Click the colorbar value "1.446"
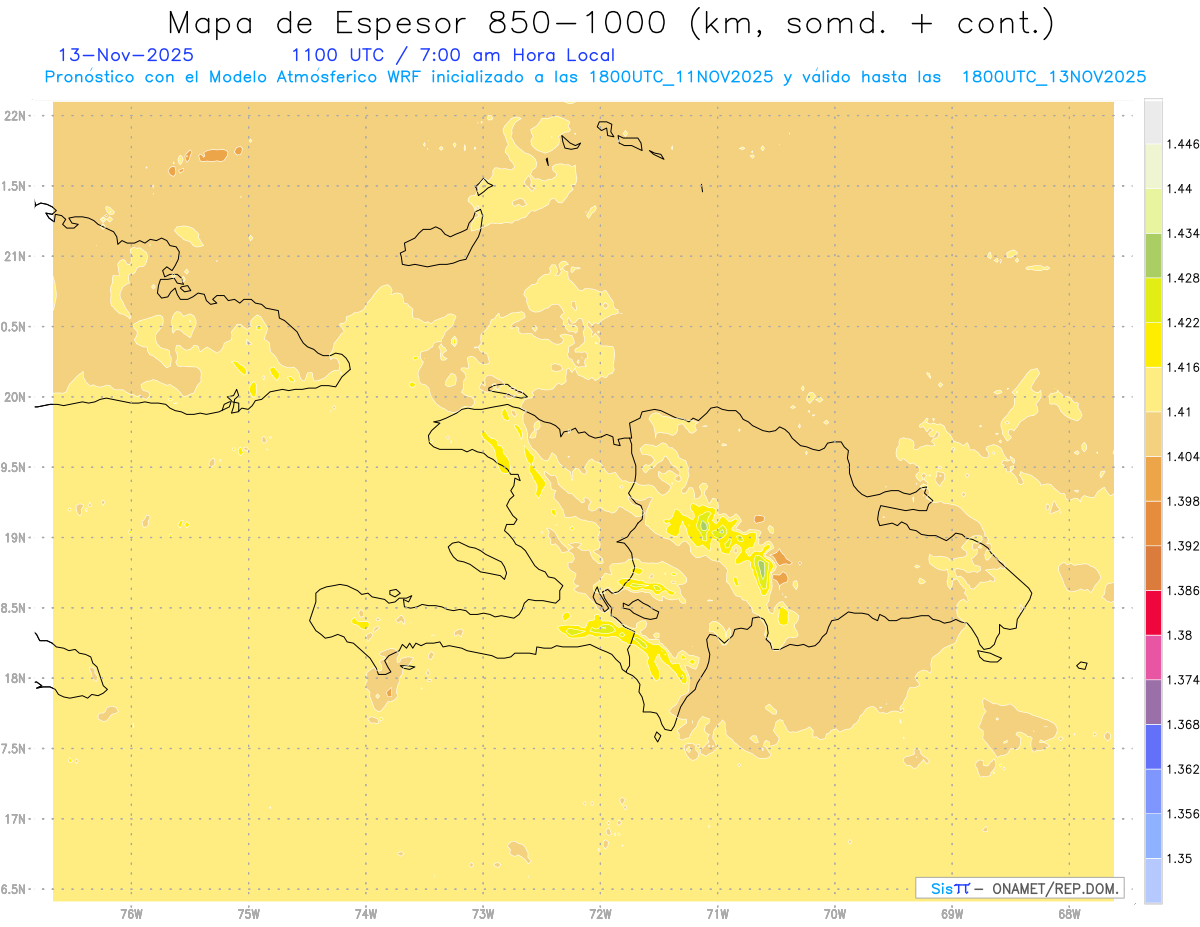This screenshot has height=927, width=1200. coord(1183,144)
